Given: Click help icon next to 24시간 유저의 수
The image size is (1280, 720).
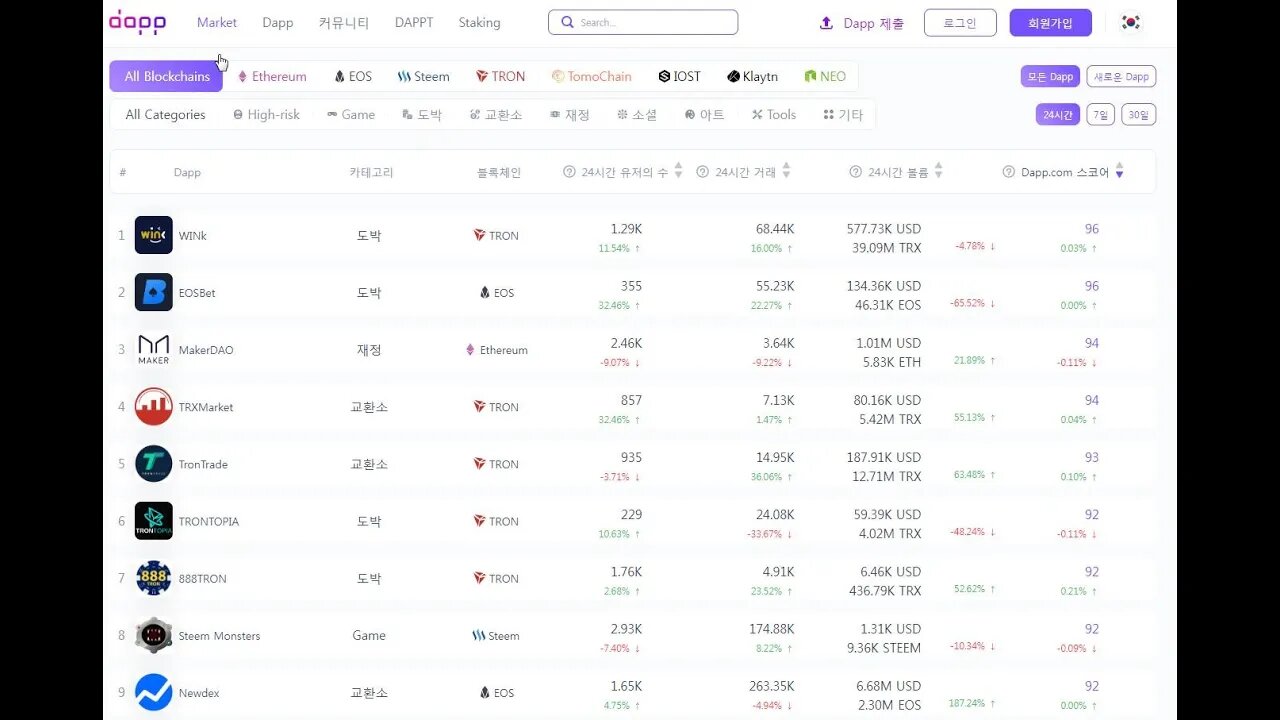Looking at the screenshot, I should [x=570, y=172].
